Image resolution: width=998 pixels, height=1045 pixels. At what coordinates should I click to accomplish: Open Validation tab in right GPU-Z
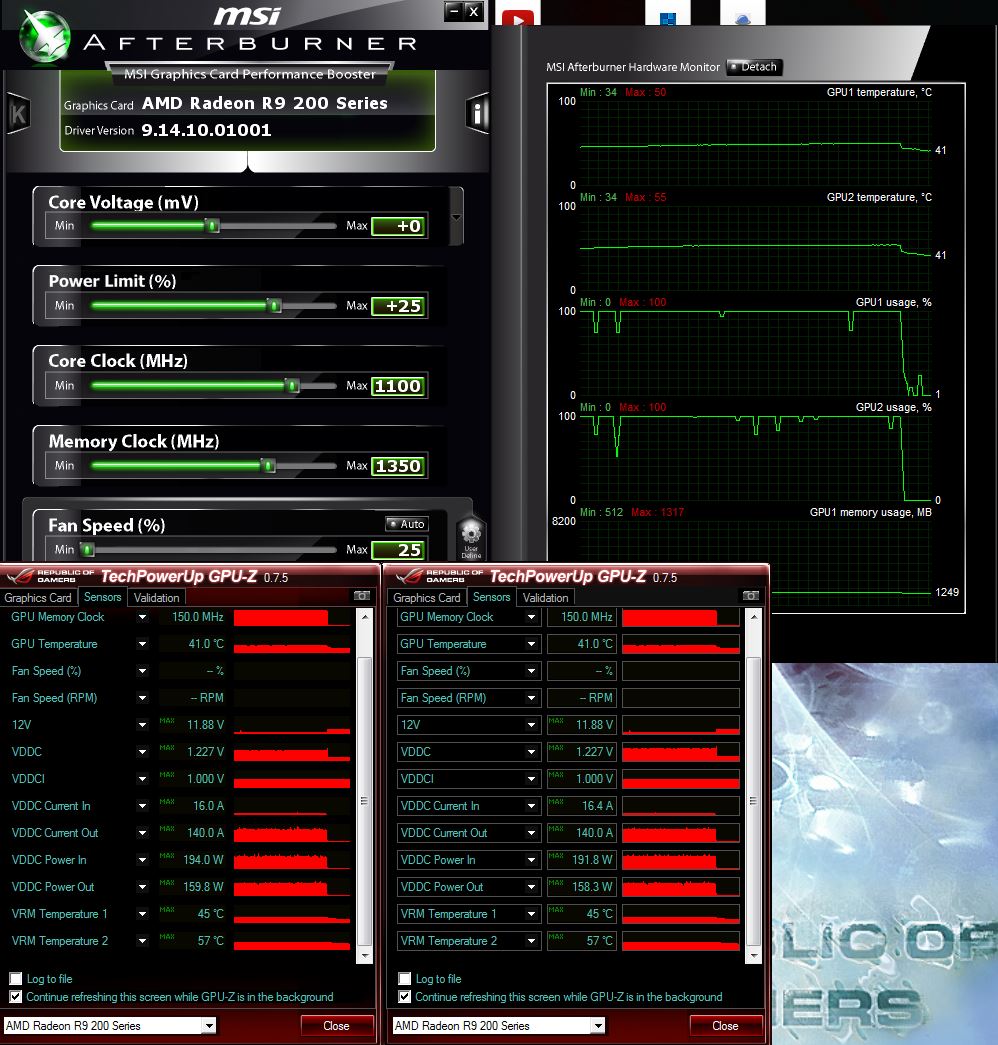(545, 598)
